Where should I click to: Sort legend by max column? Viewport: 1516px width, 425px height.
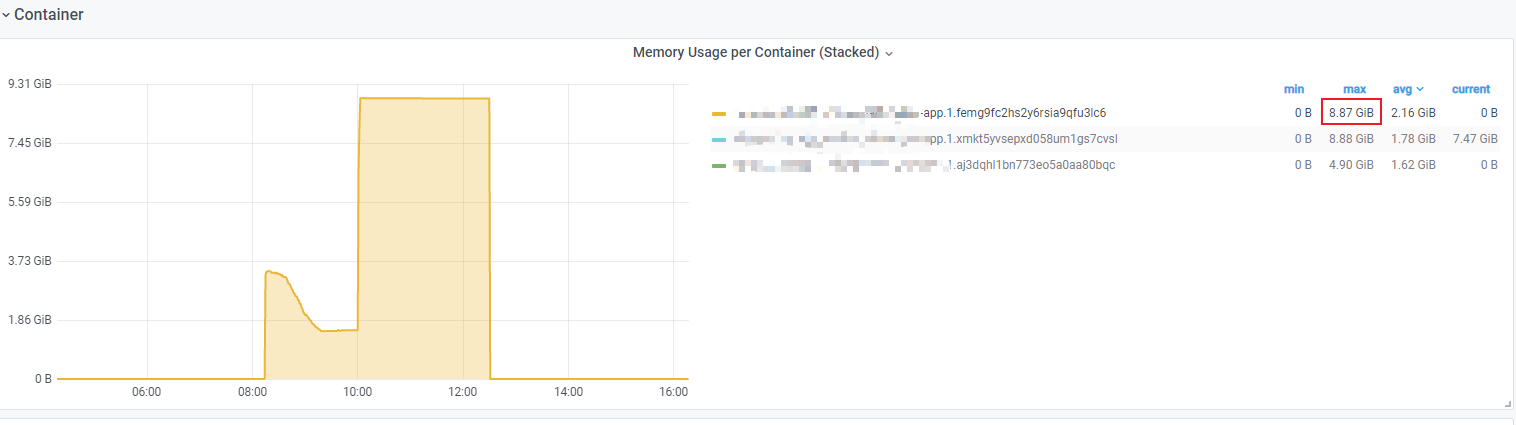click(1354, 89)
